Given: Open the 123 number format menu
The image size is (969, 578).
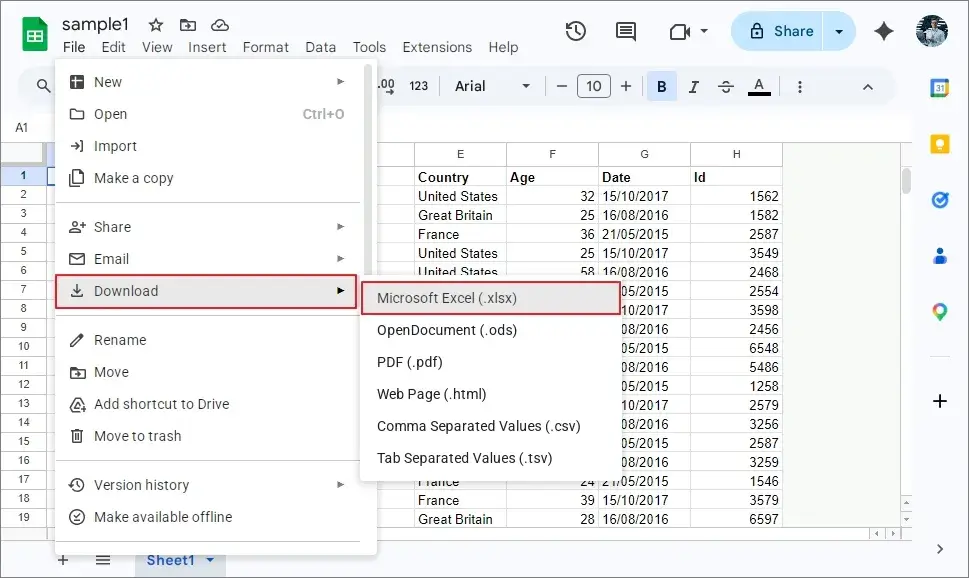Looking at the screenshot, I should tap(418, 86).
